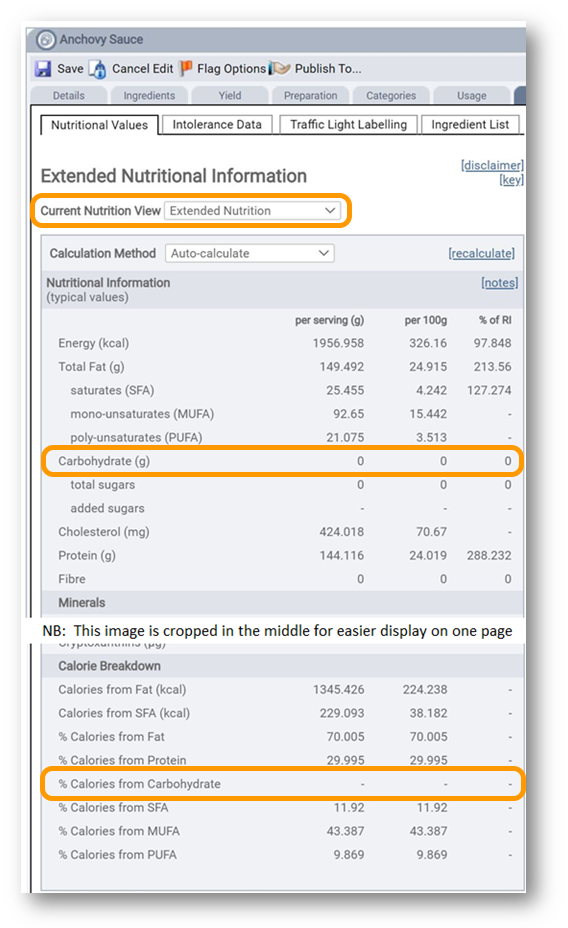Screen dimensions: 568x928
Task: Click the Calories from Fat value 1345.426
Action: tap(338, 689)
